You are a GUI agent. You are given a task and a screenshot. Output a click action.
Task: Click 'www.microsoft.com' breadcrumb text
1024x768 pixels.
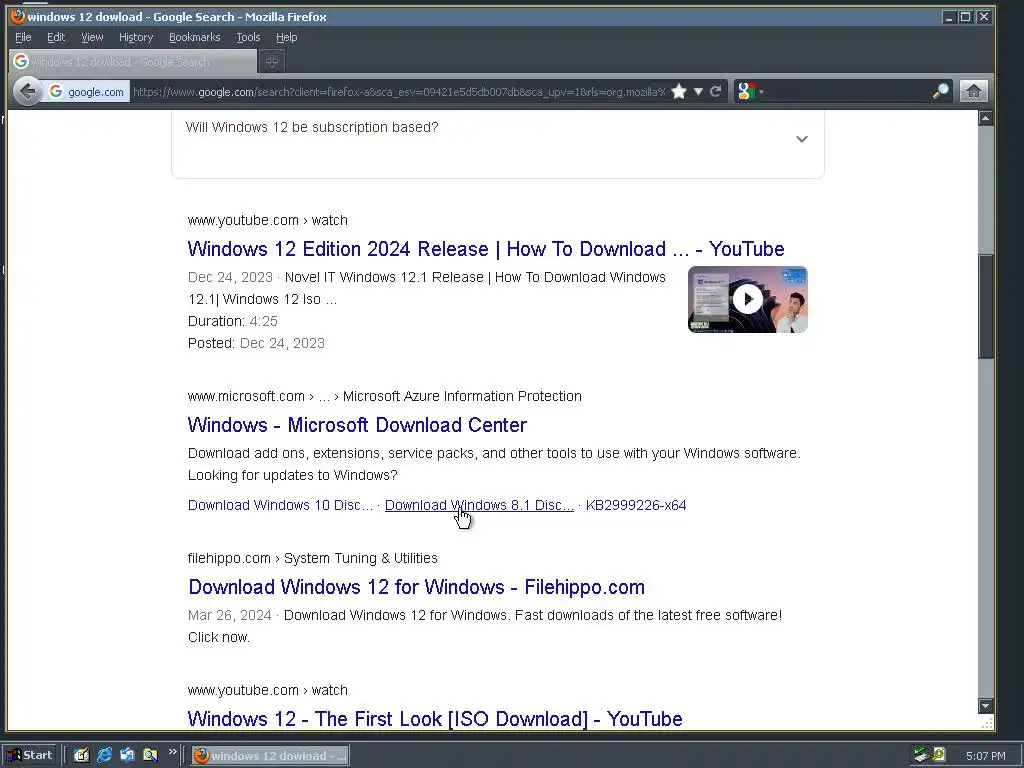[x=246, y=396]
